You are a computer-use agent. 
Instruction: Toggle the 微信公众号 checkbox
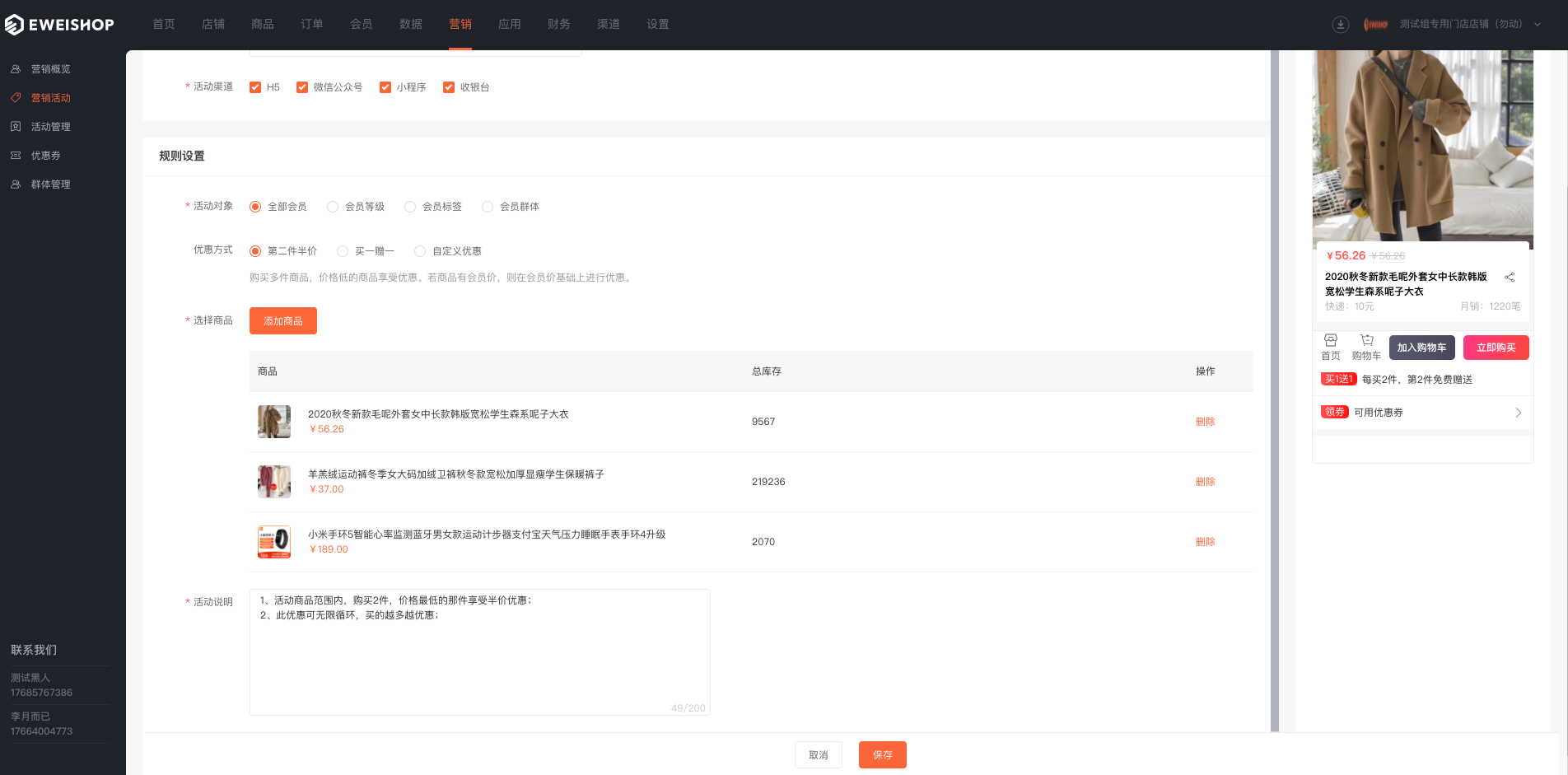(x=302, y=87)
